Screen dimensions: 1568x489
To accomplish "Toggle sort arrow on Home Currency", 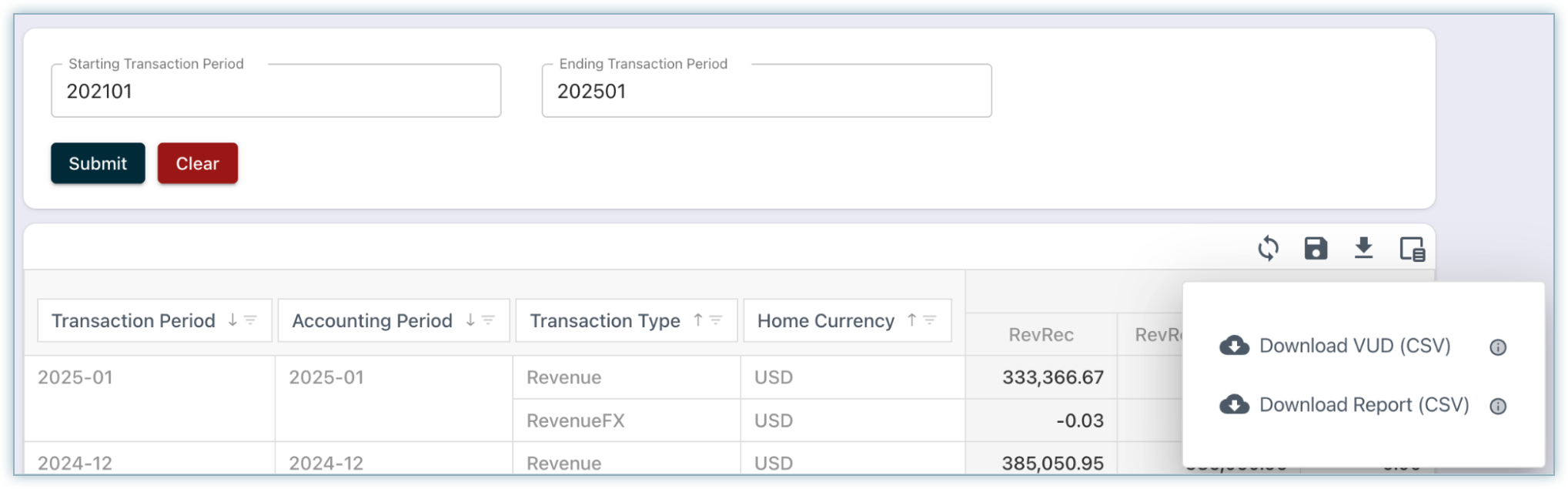I will (911, 320).
